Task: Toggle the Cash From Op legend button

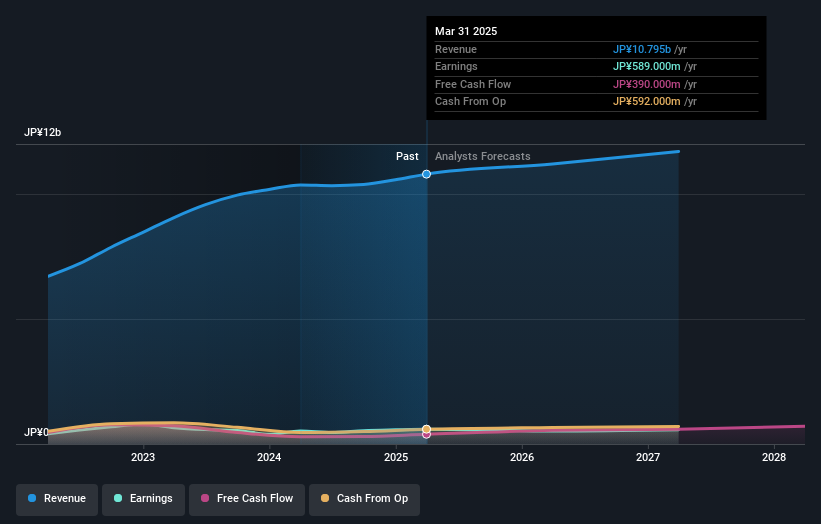Action: pyautogui.click(x=364, y=499)
